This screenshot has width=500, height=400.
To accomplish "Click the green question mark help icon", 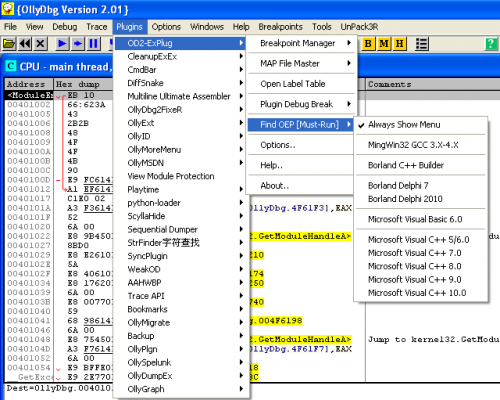I will tap(491, 44).
